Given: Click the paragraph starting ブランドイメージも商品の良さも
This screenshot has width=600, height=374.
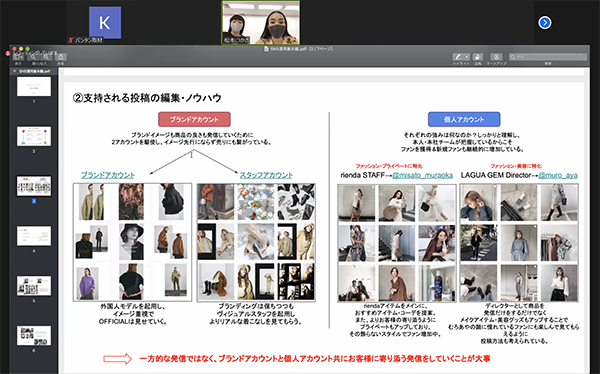Looking at the screenshot, I should pos(192,139).
